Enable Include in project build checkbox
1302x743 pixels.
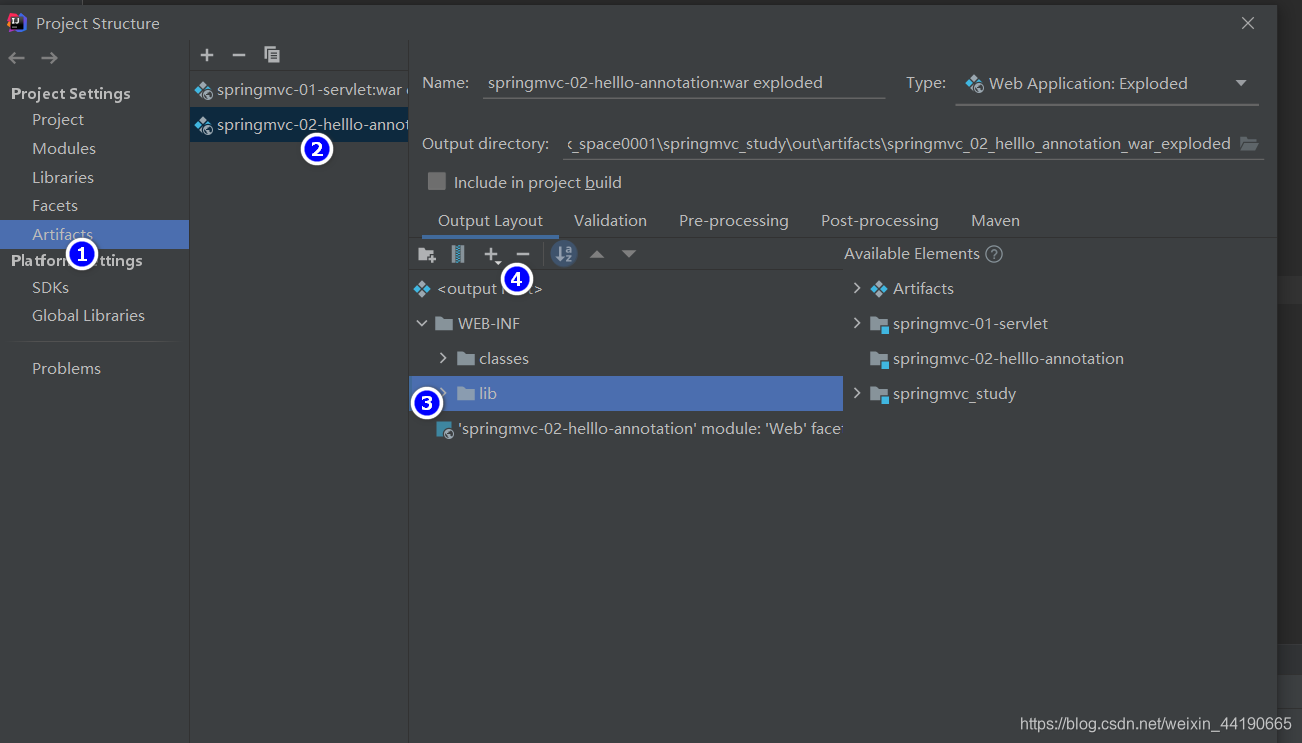[x=437, y=182]
